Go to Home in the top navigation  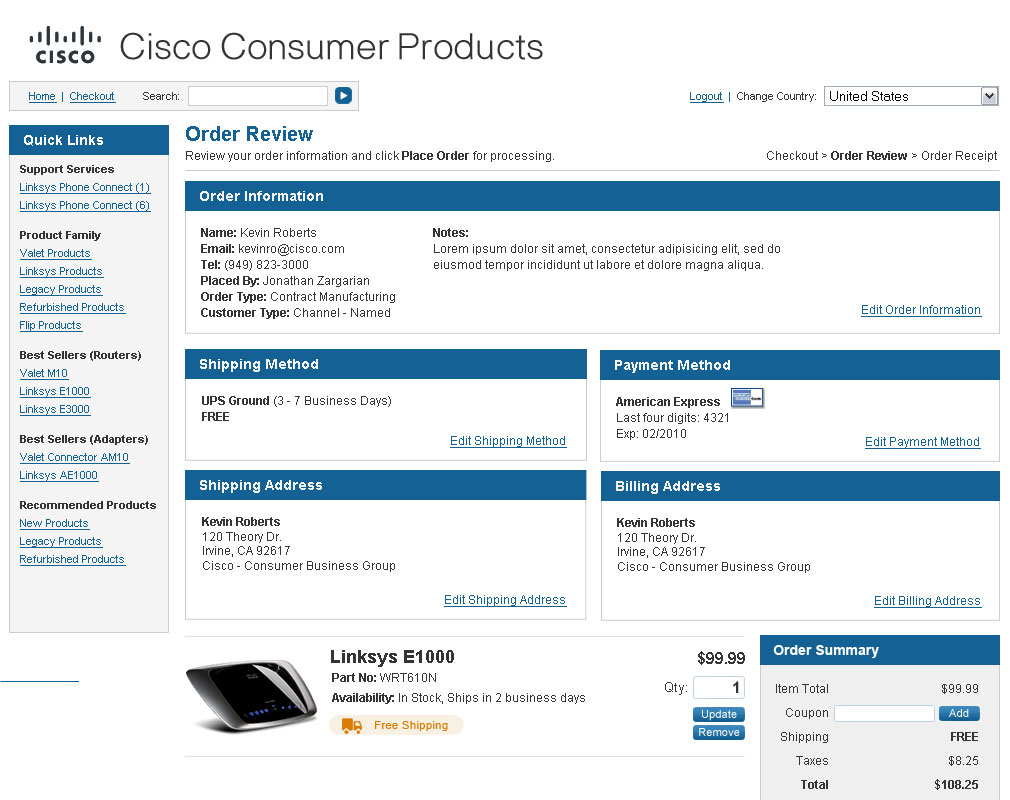point(42,97)
